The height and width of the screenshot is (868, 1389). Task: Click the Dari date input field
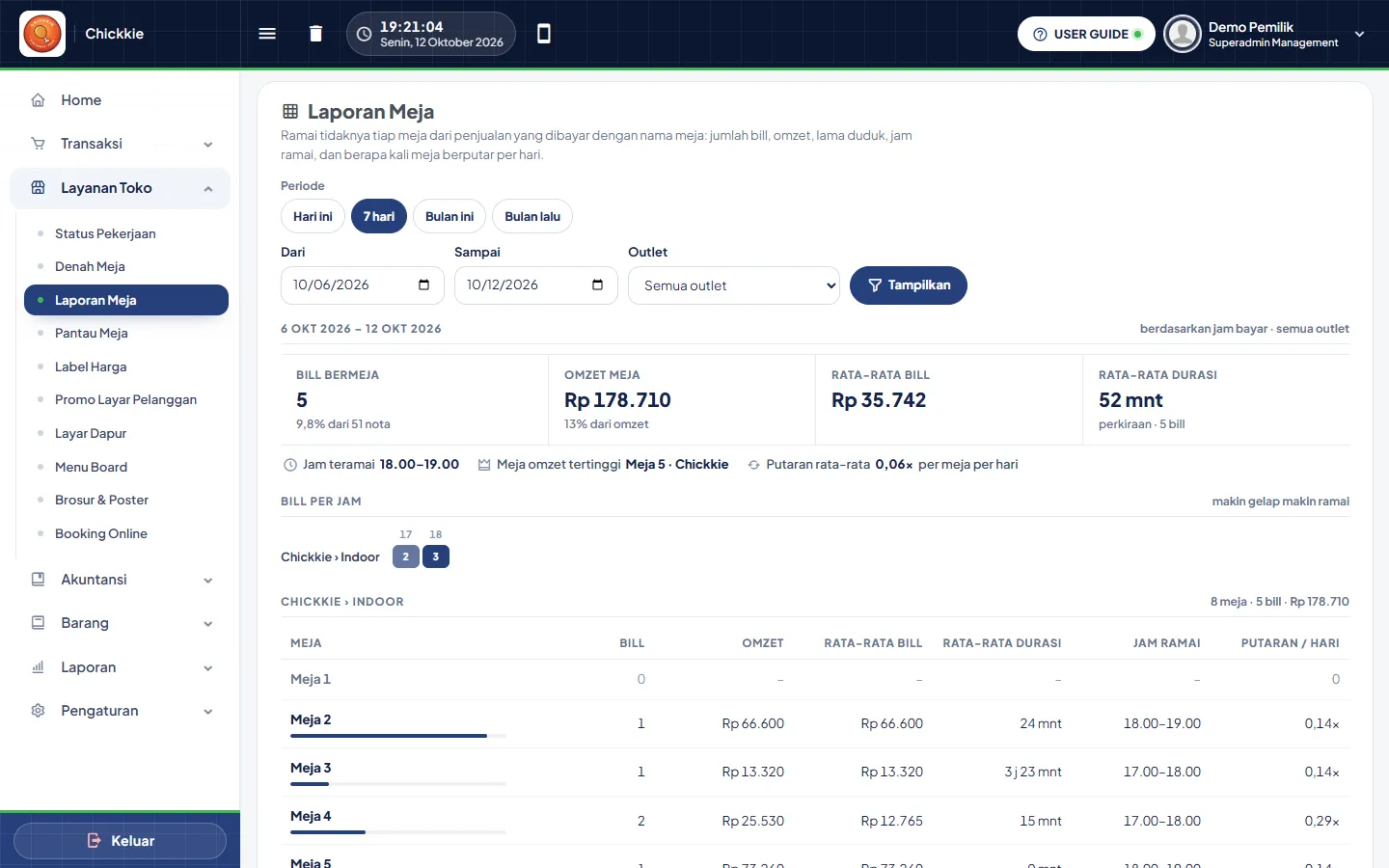coord(363,285)
